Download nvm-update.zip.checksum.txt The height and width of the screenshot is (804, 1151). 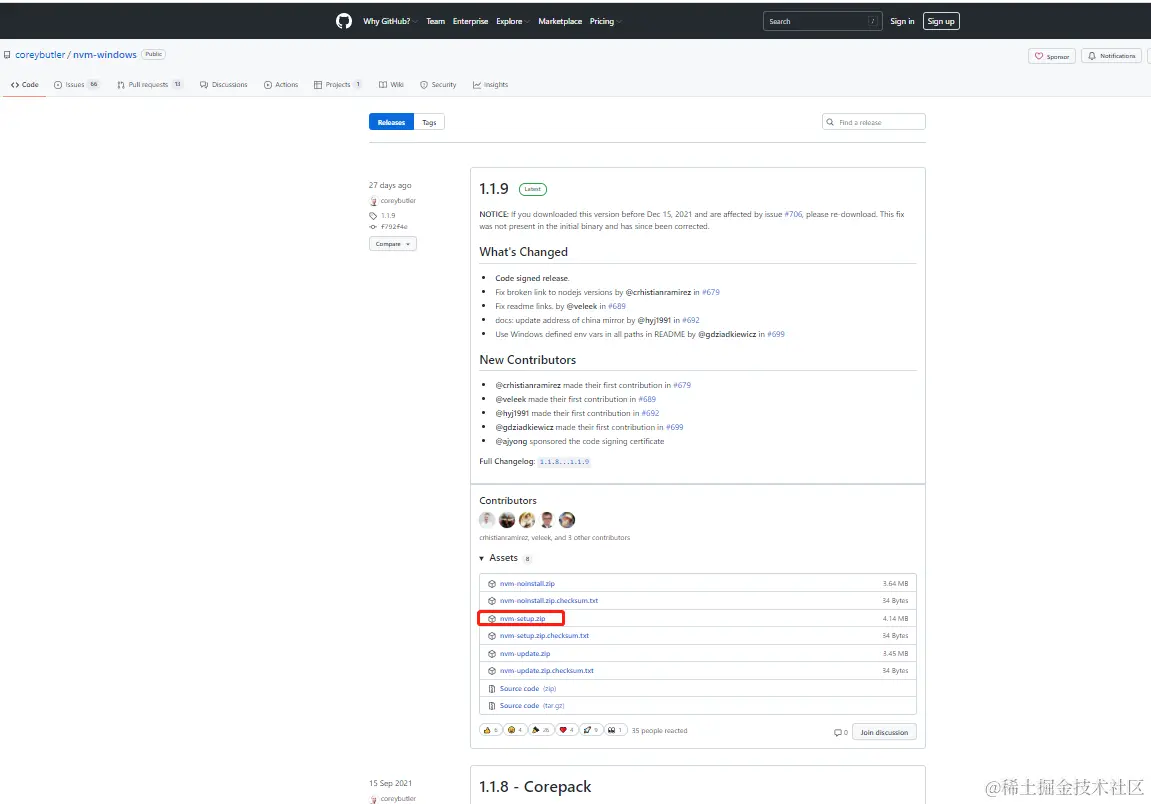(x=547, y=670)
